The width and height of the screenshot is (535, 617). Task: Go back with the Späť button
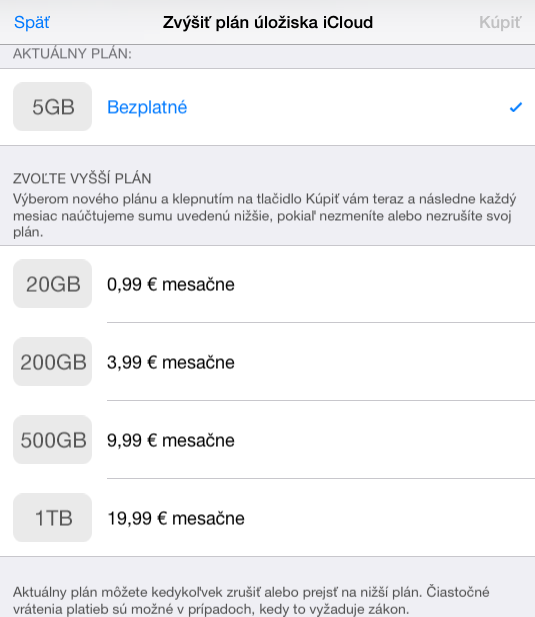[x=32, y=22]
